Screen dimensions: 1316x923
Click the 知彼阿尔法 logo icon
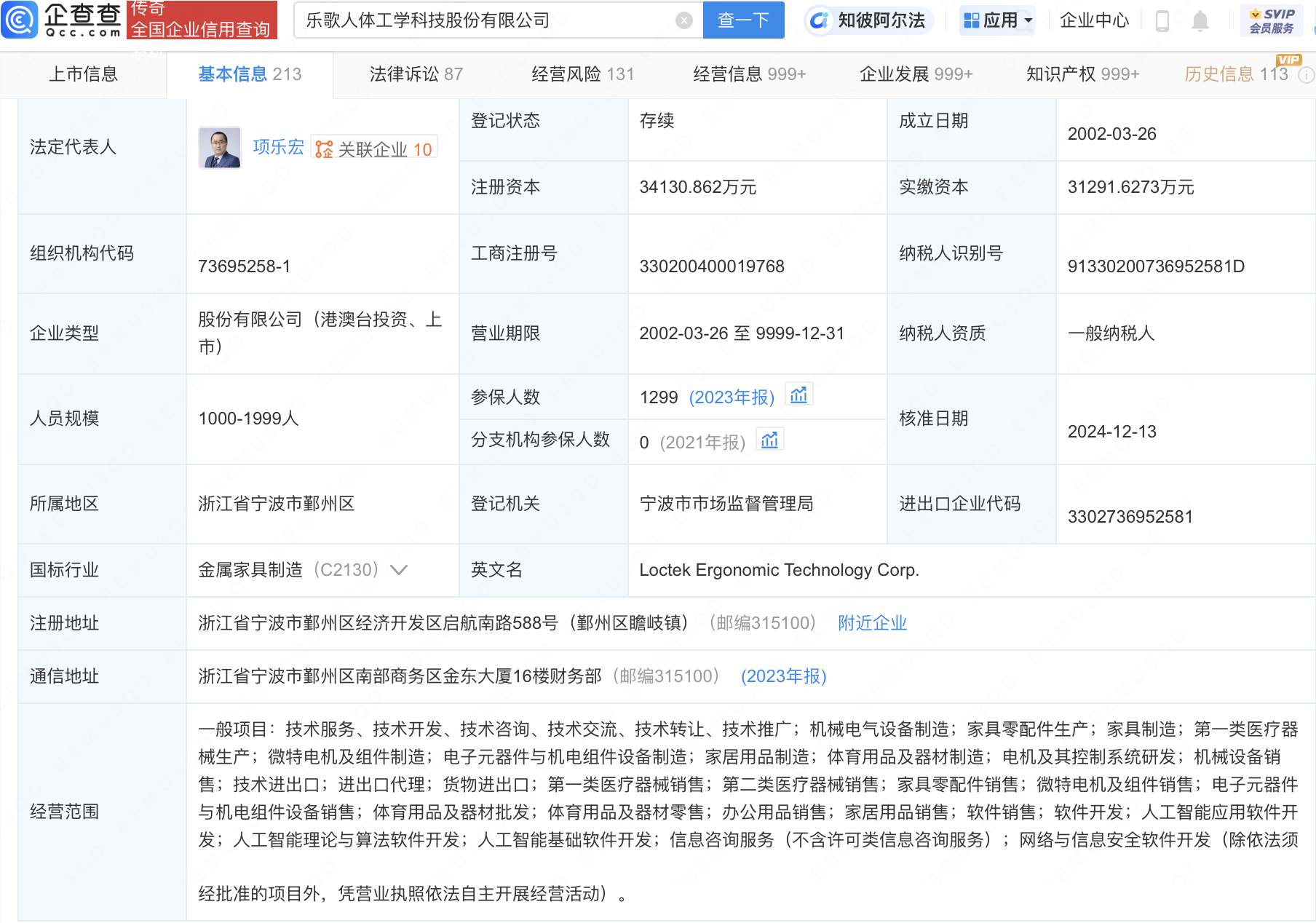820,20
